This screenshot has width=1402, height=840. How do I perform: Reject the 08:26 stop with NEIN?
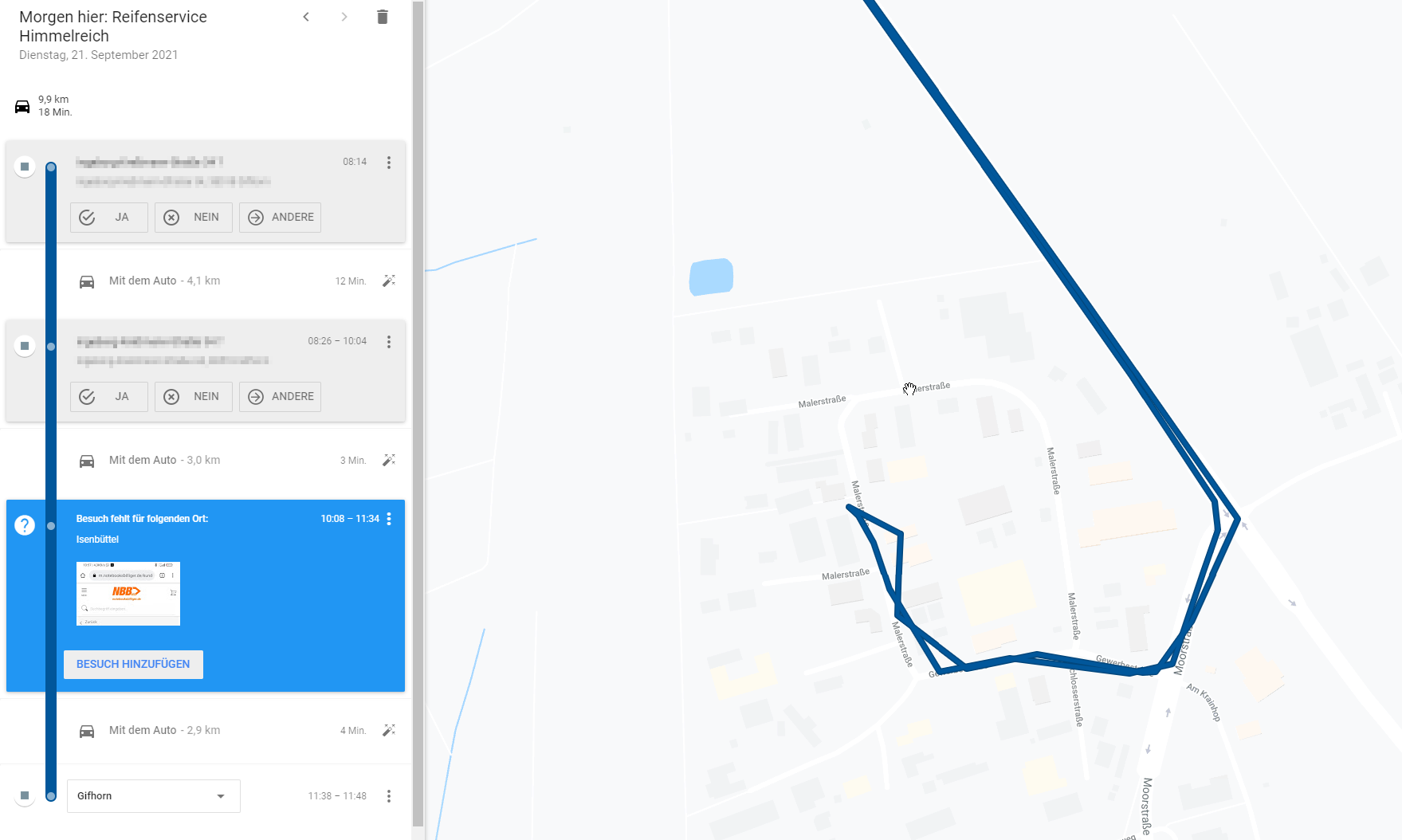click(194, 397)
